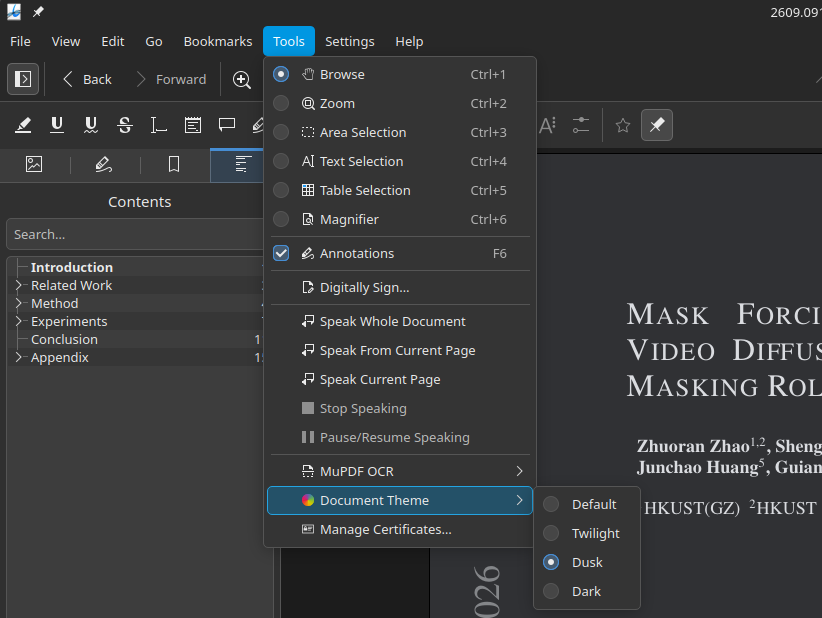Select the highlighter annotation tool
The width and height of the screenshot is (822, 618).
(23, 125)
